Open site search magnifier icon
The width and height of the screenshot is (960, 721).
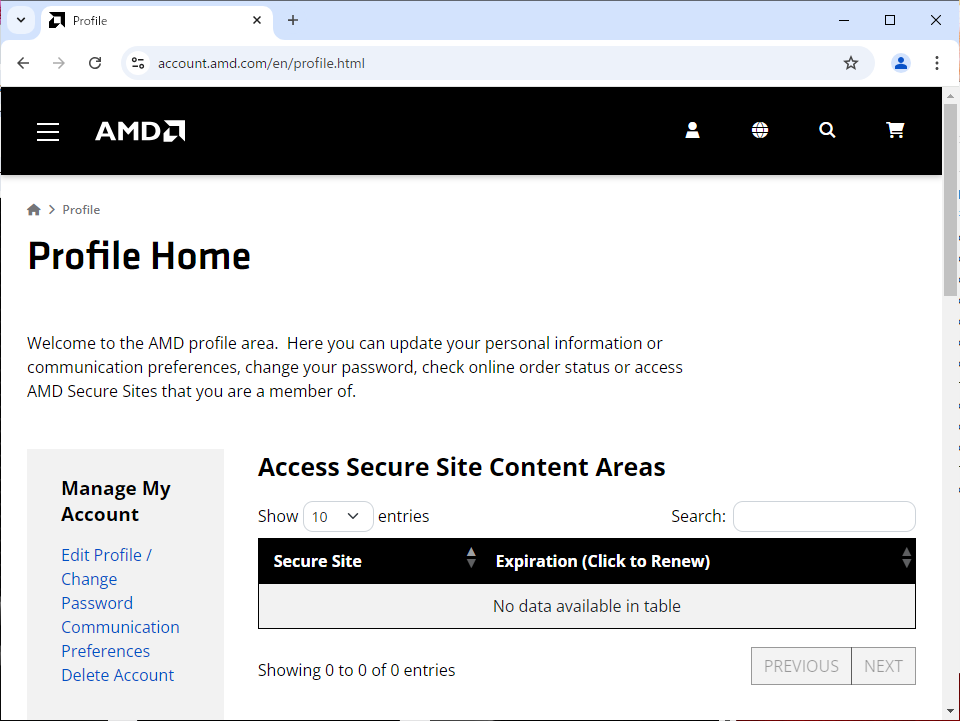pos(827,130)
